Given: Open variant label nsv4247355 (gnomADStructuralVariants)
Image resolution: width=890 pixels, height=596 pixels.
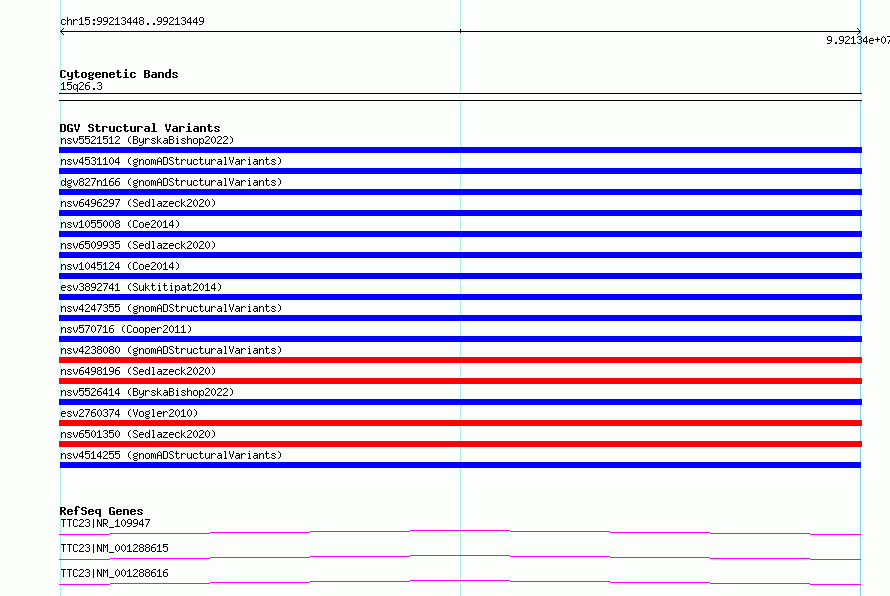Looking at the screenshot, I should pos(171,308).
